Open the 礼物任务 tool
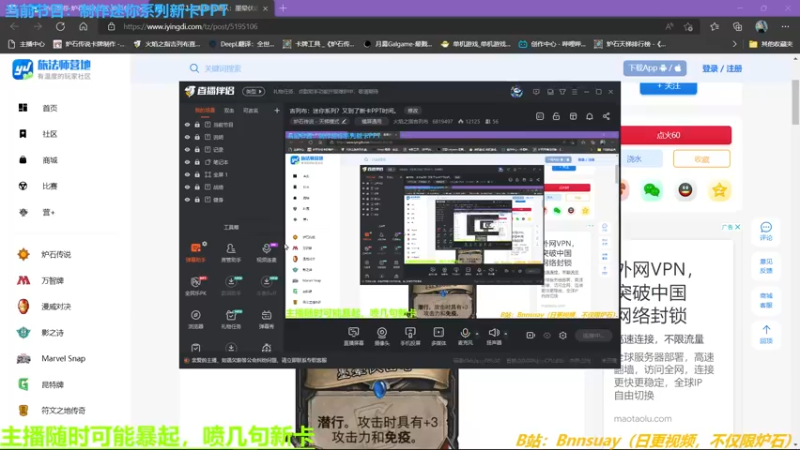 231,319
